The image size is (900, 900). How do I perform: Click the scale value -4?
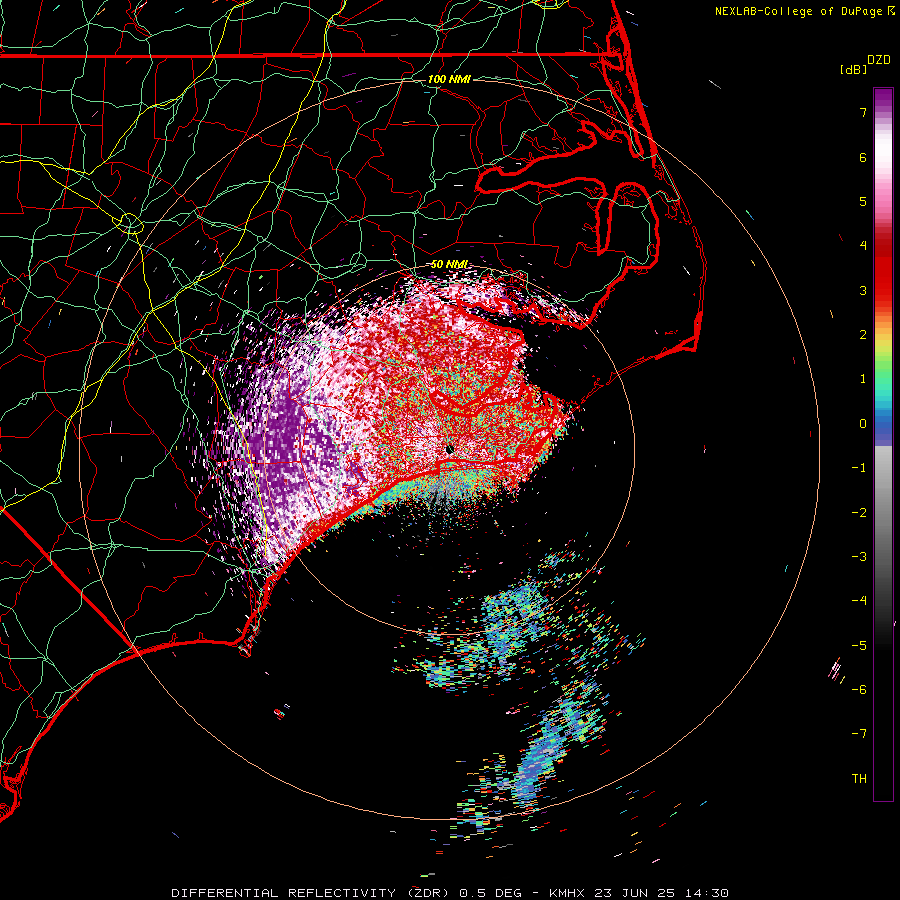tap(859, 601)
